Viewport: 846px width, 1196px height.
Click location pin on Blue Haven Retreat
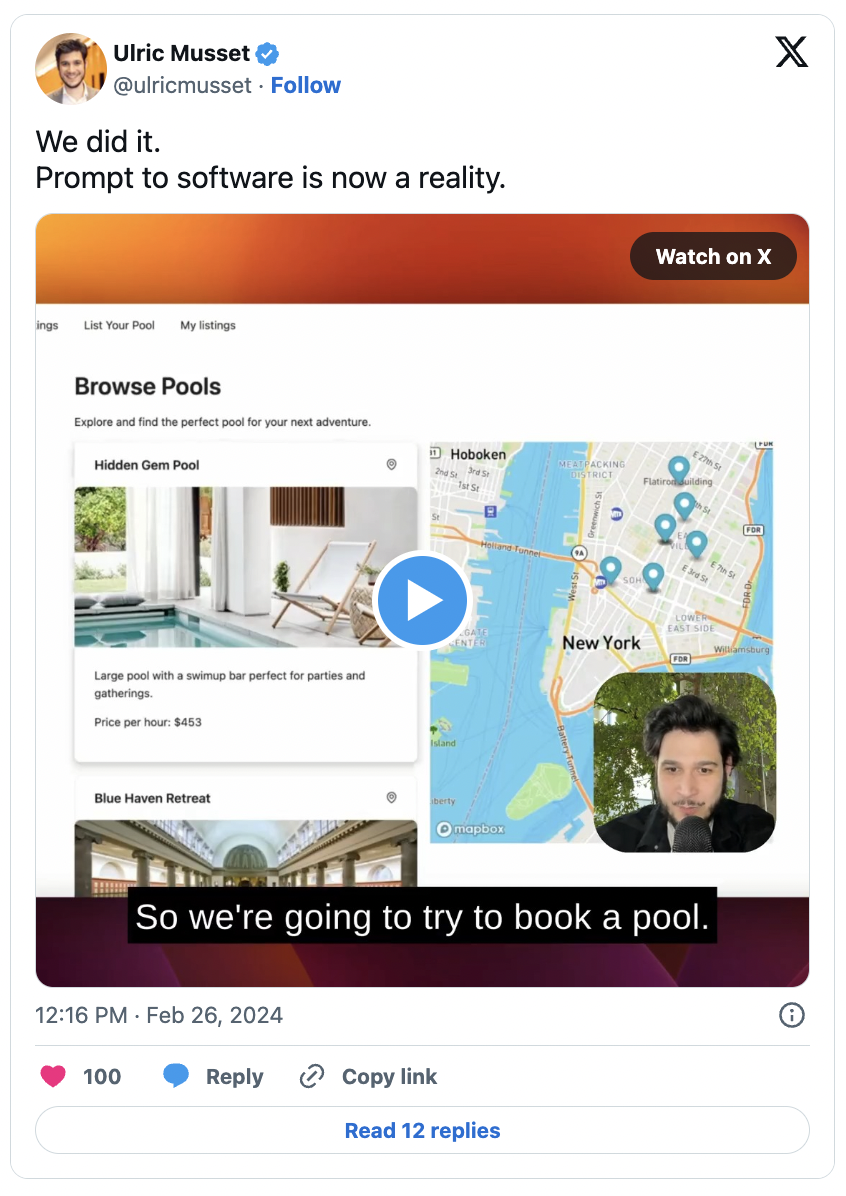click(391, 798)
